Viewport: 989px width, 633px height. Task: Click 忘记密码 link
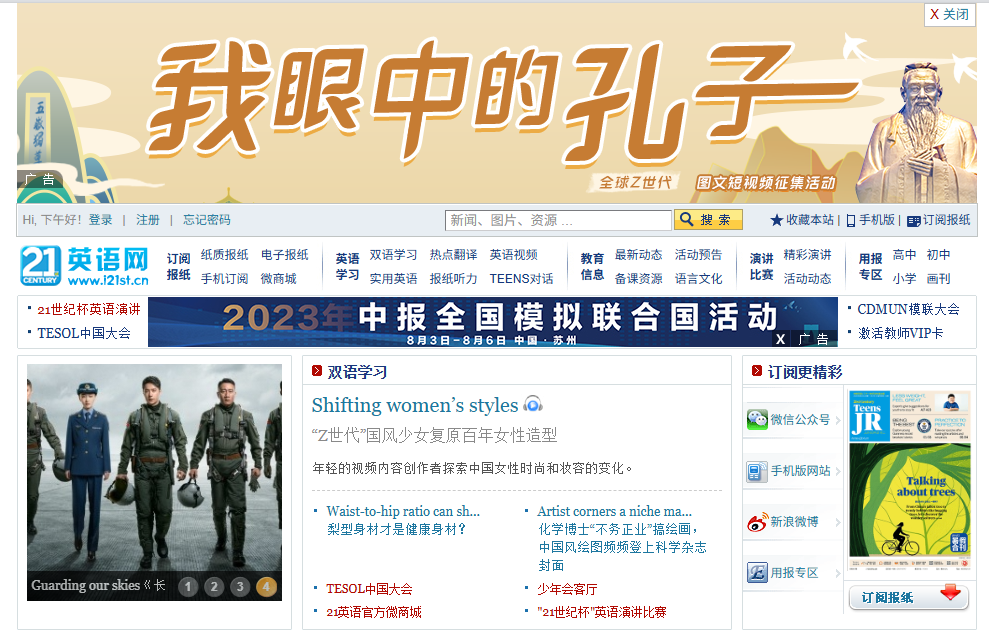pyautogui.click(x=207, y=220)
